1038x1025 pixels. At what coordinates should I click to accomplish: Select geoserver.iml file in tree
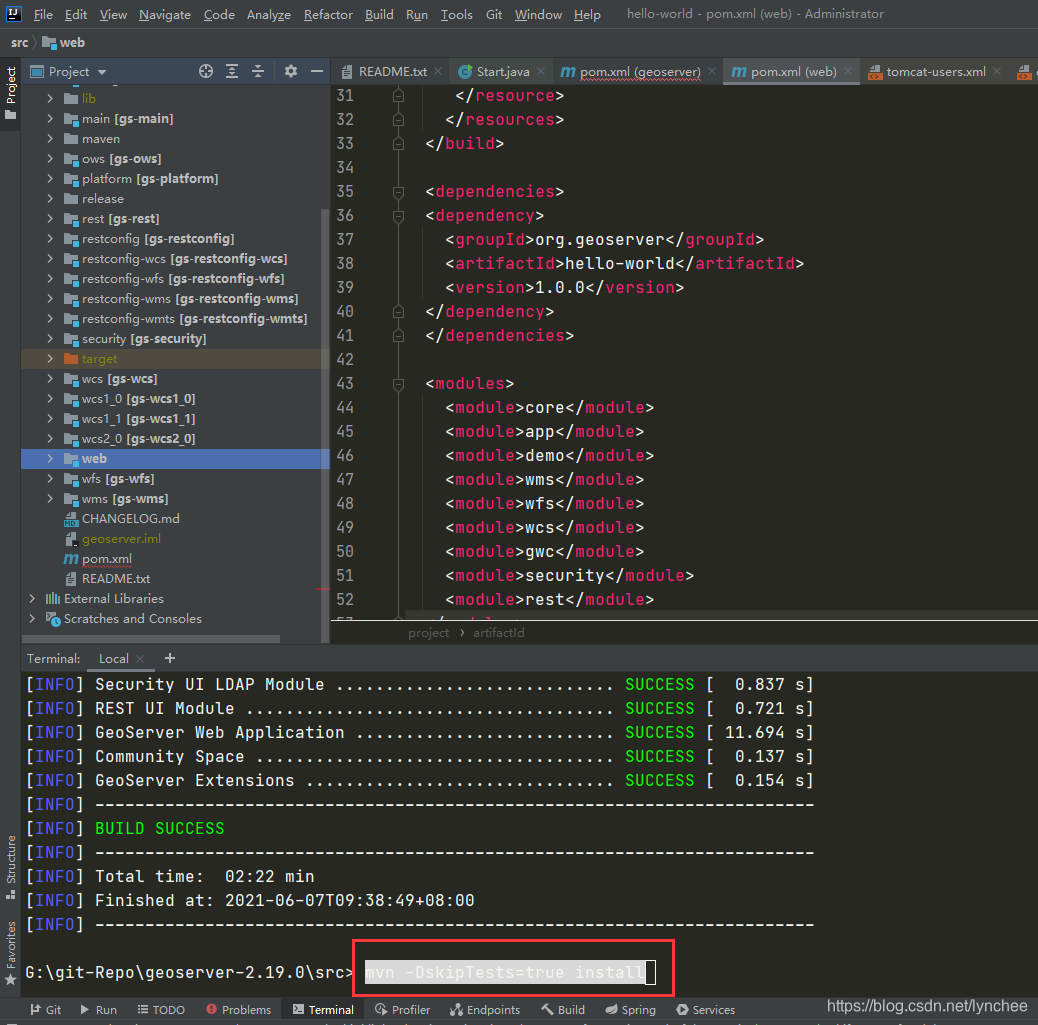pos(121,538)
